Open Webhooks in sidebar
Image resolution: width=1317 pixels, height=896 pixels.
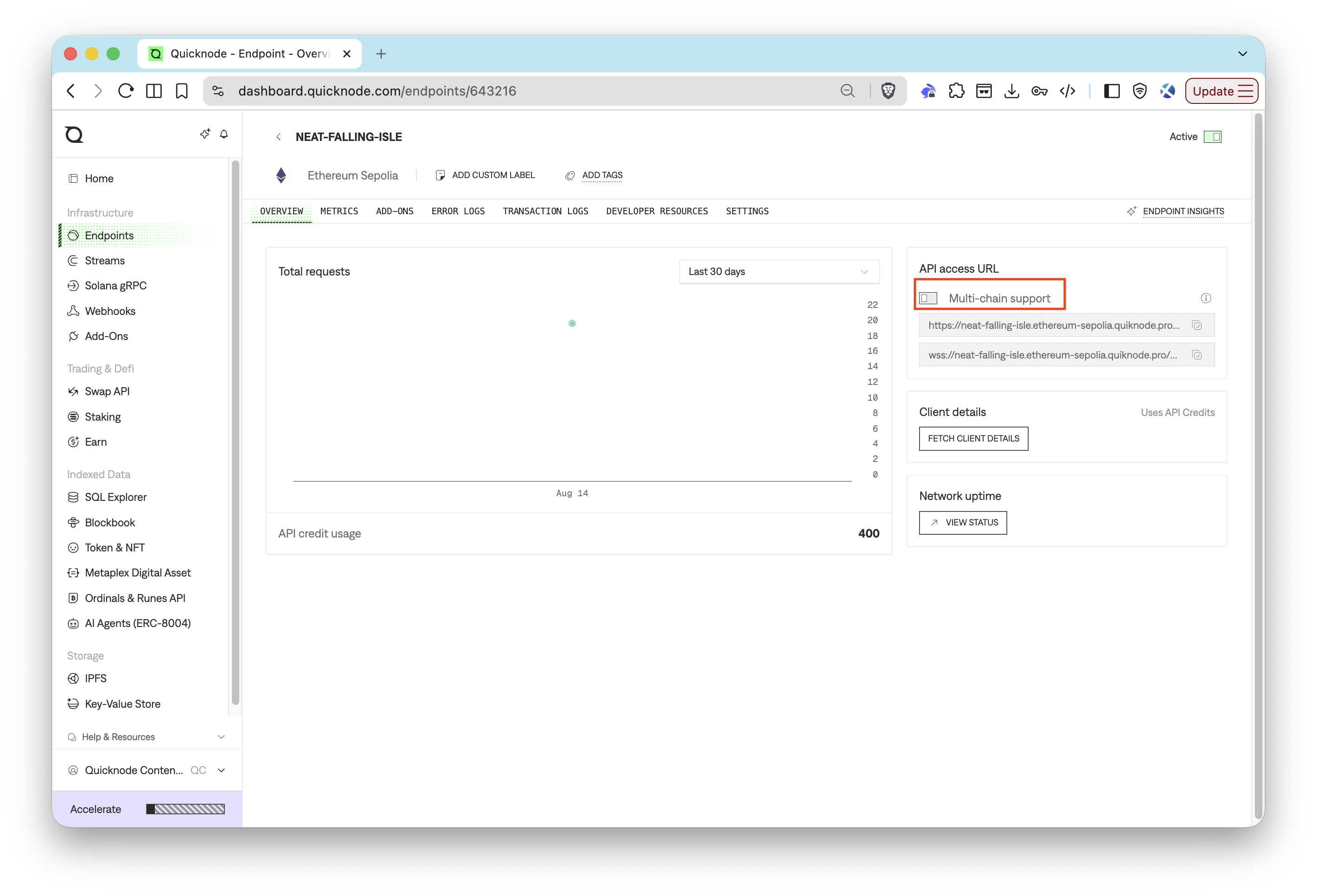110,311
